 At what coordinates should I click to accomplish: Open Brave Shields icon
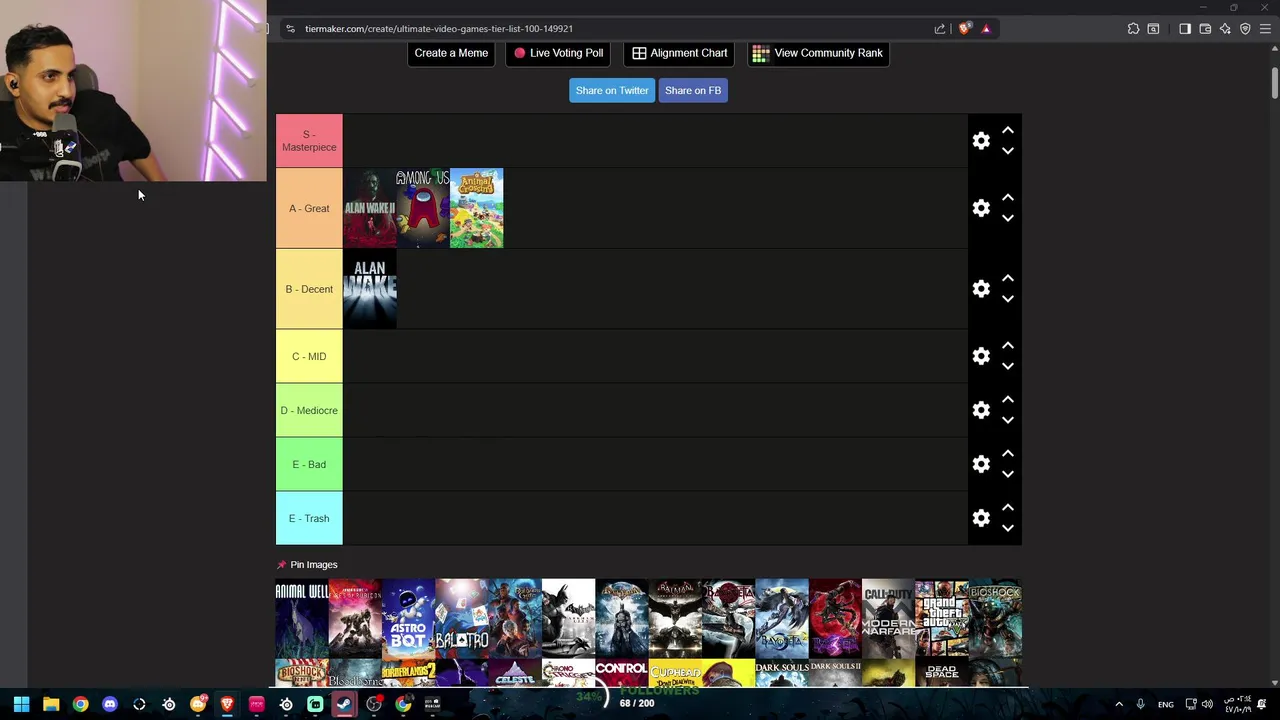point(964,29)
